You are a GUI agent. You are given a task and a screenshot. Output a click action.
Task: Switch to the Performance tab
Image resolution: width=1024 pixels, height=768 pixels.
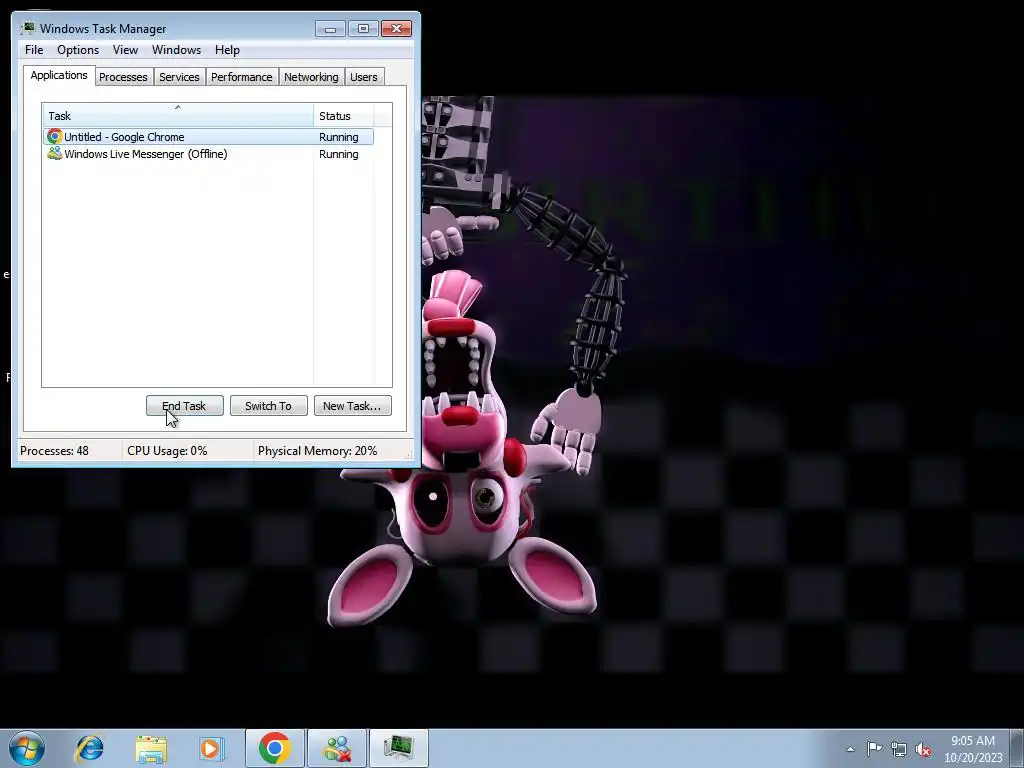[x=241, y=77]
